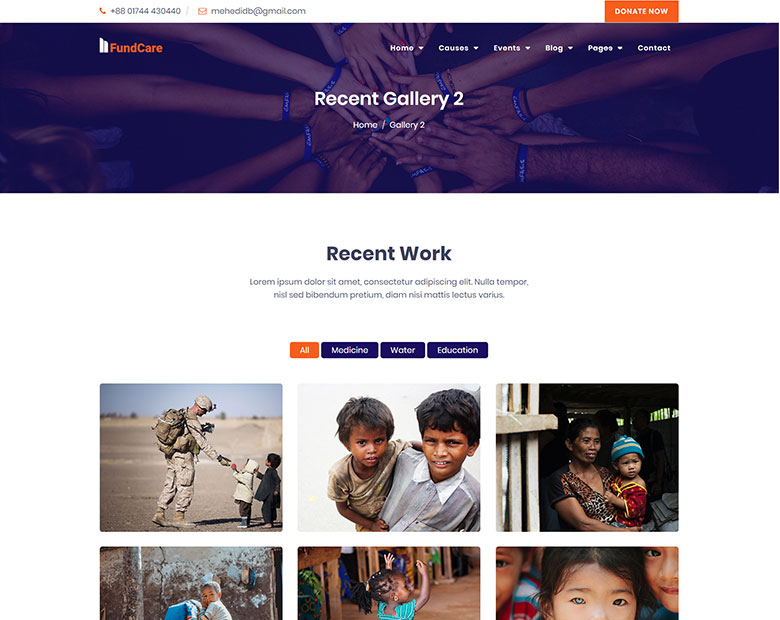Open the woman holding baby photo

click(x=587, y=457)
